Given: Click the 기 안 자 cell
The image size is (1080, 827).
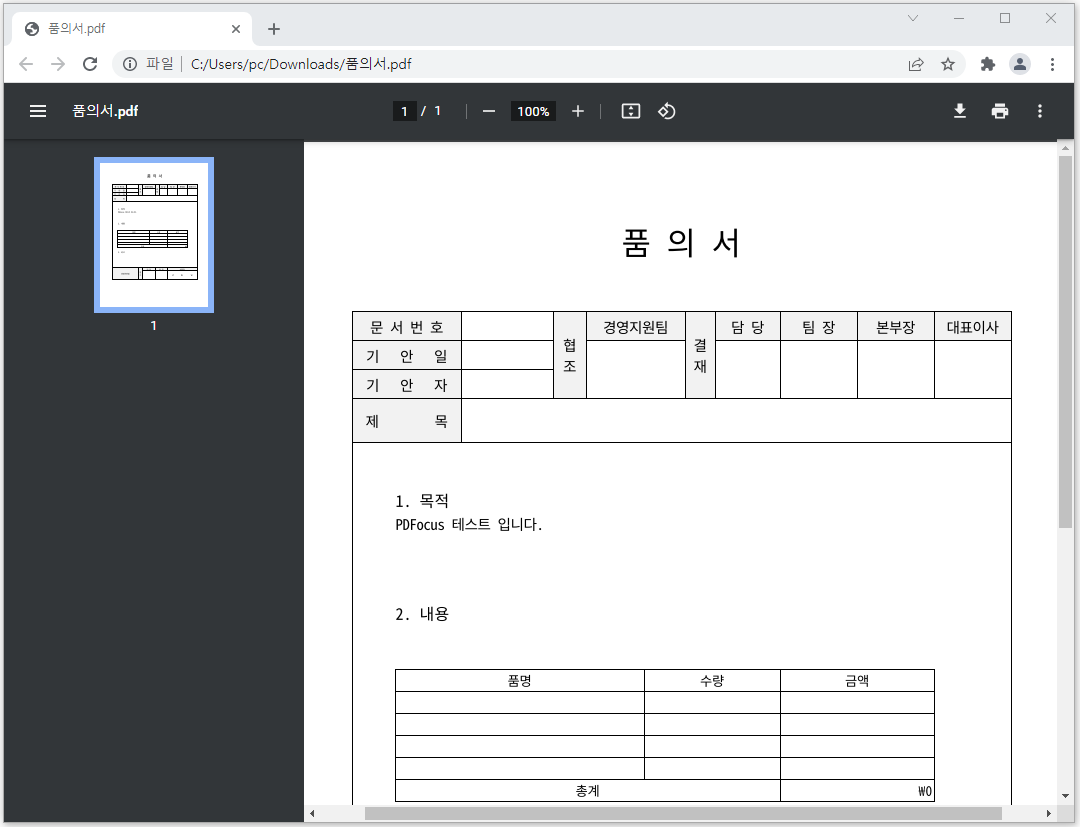Looking at the screenshot, I should pos(407,385).
